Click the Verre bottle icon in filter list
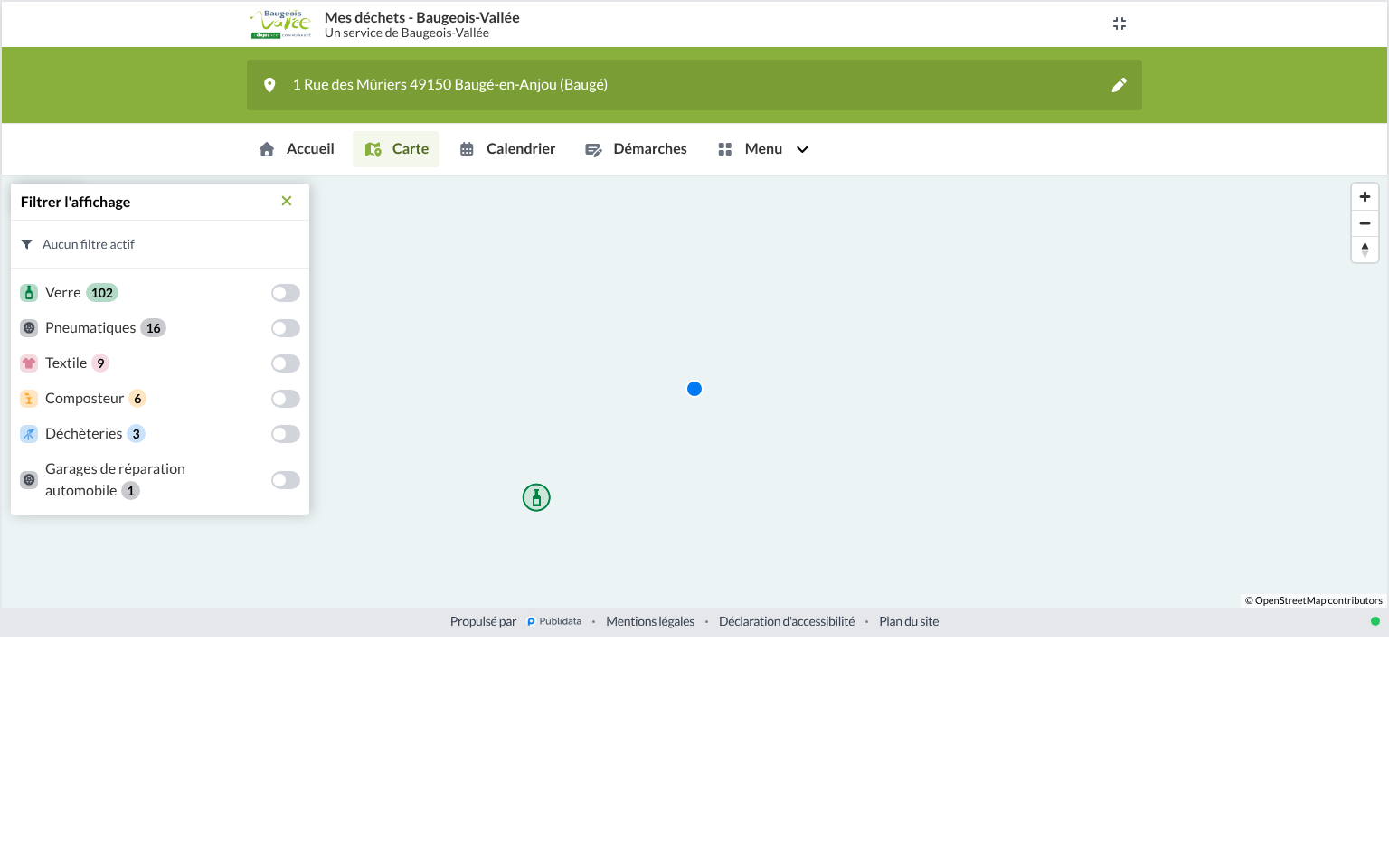Screen dimensions: 1389x868 tap(29, 293)
